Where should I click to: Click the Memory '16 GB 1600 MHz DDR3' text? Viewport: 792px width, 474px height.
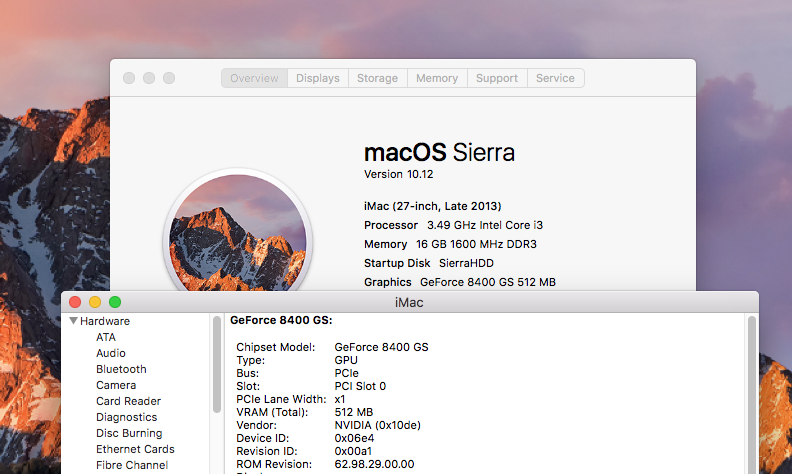pos(476,245)
